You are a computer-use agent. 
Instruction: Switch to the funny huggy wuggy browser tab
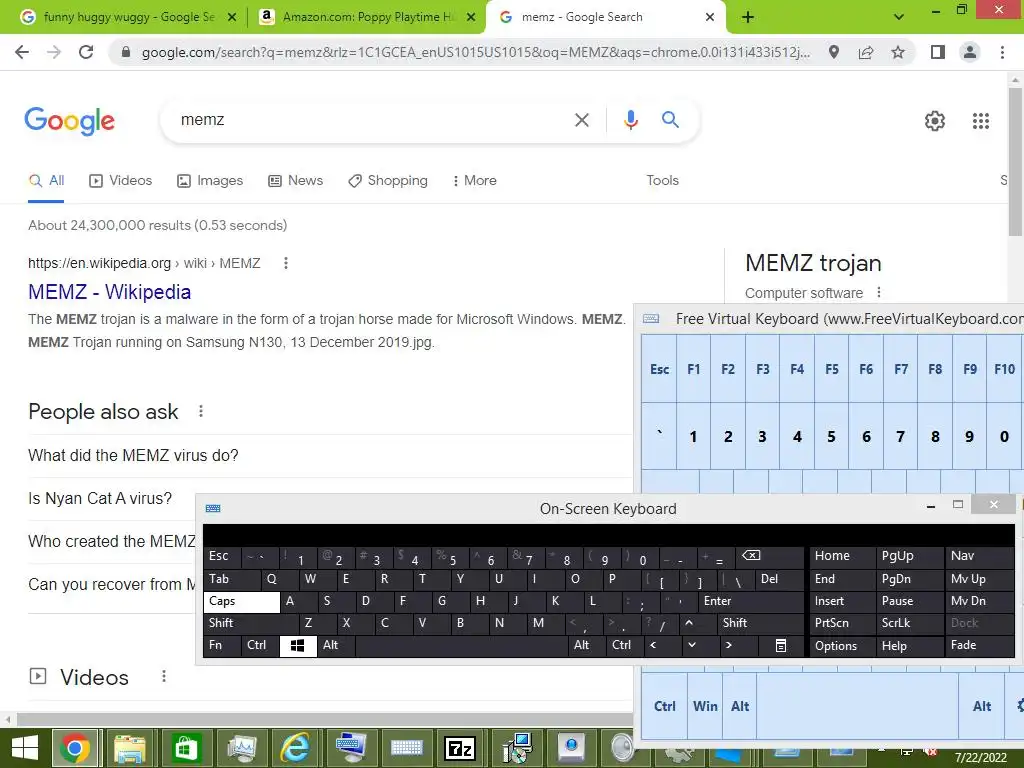(x=128, y=17)
